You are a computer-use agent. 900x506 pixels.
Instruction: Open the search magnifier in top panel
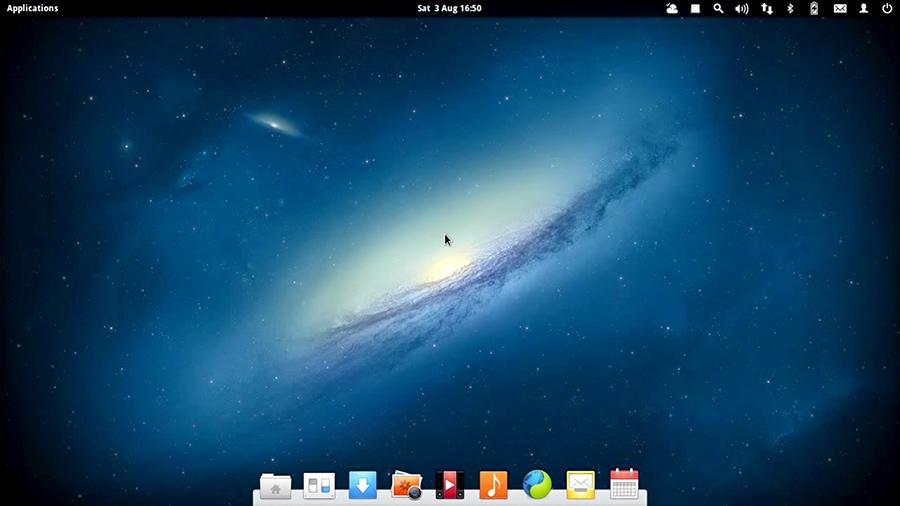tap(718, 8)
